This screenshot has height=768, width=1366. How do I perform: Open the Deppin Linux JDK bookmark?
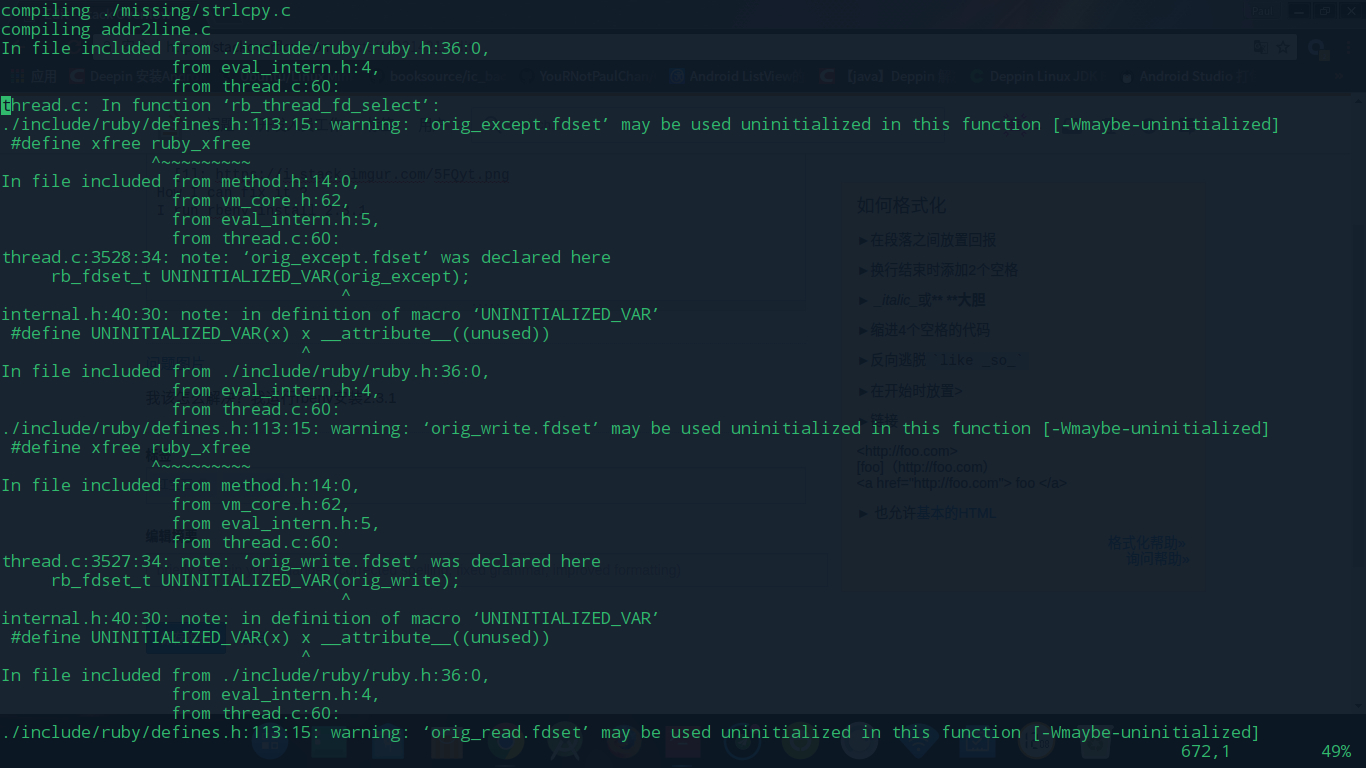point(1042,76)
